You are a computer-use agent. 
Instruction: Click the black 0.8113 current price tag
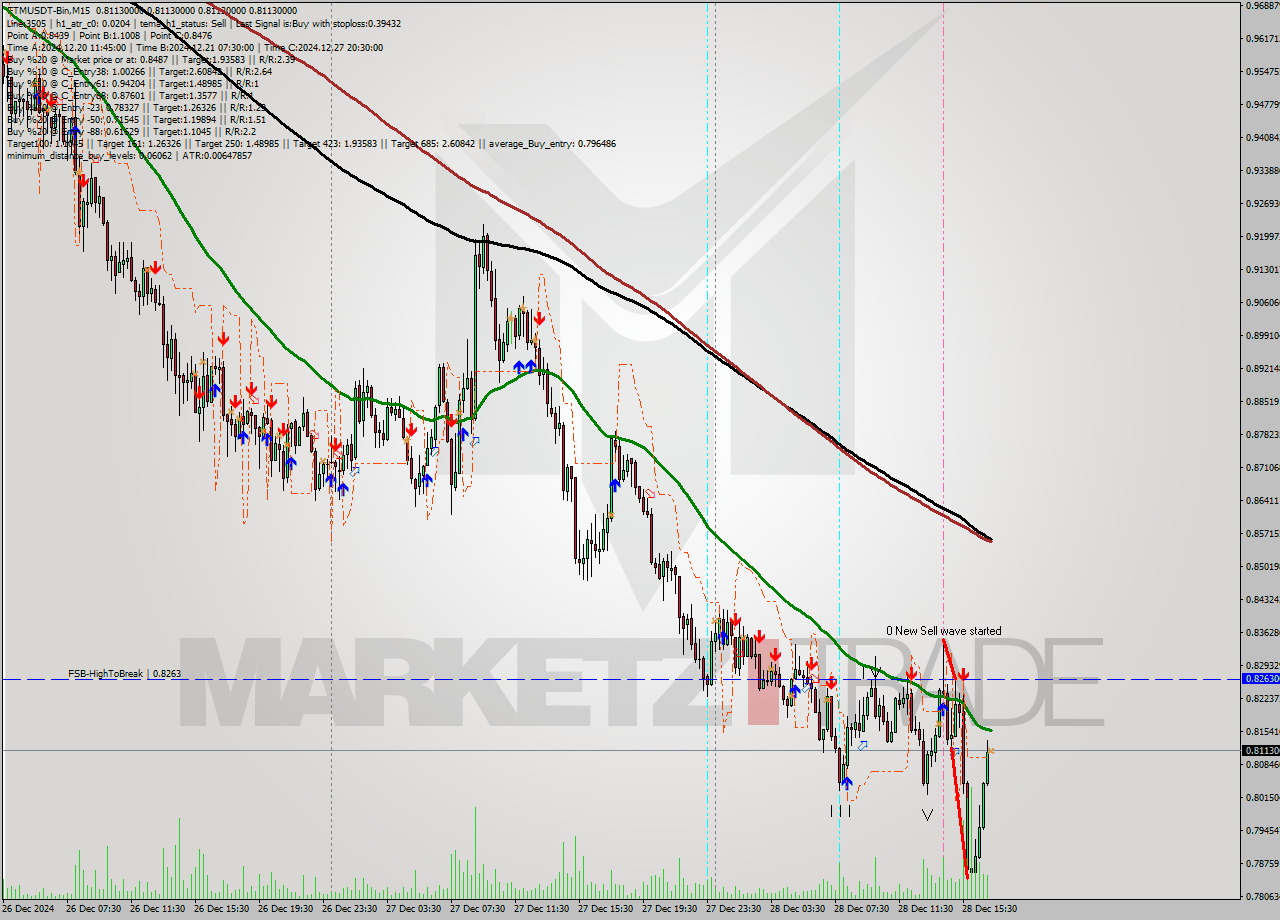[1259, 750]
